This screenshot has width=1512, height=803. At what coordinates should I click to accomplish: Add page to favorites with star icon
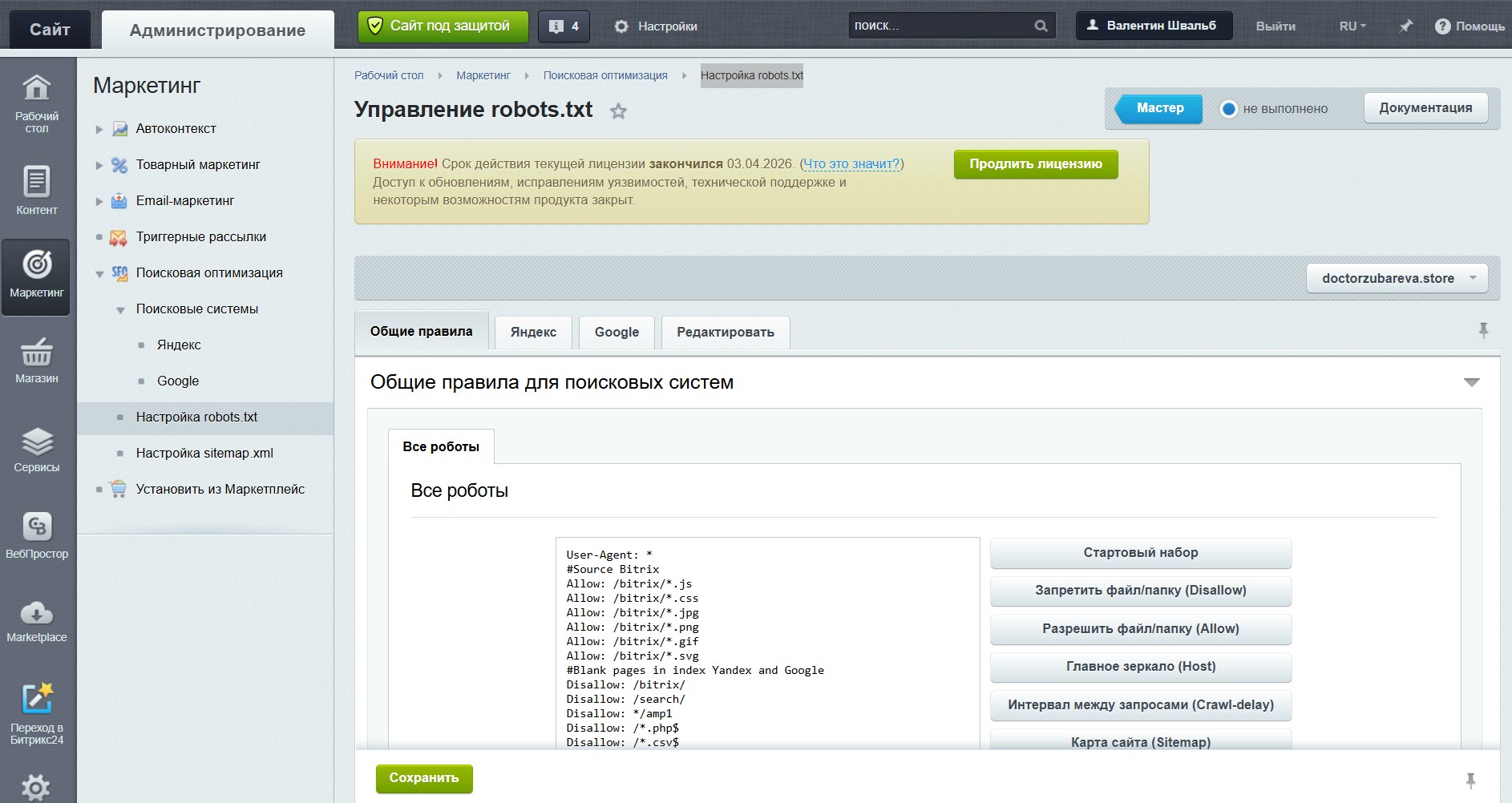tap(618, 111)
